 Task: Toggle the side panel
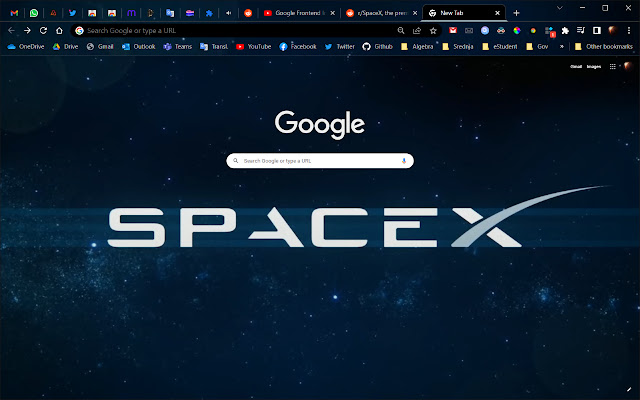pos(597,31)
